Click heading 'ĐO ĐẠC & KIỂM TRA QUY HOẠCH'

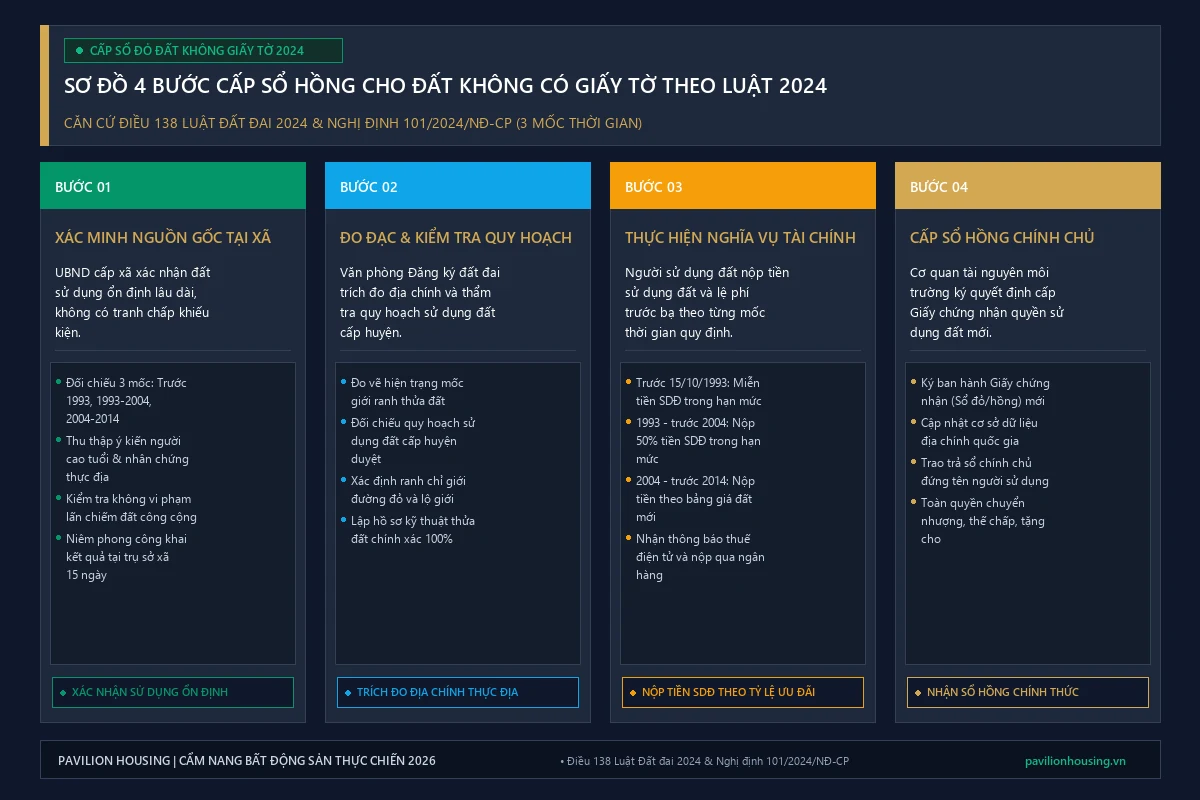point(456,238)
